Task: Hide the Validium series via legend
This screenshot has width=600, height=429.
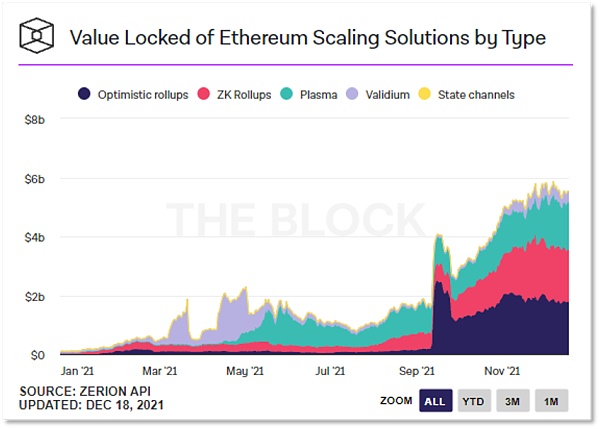Action: 378,95
